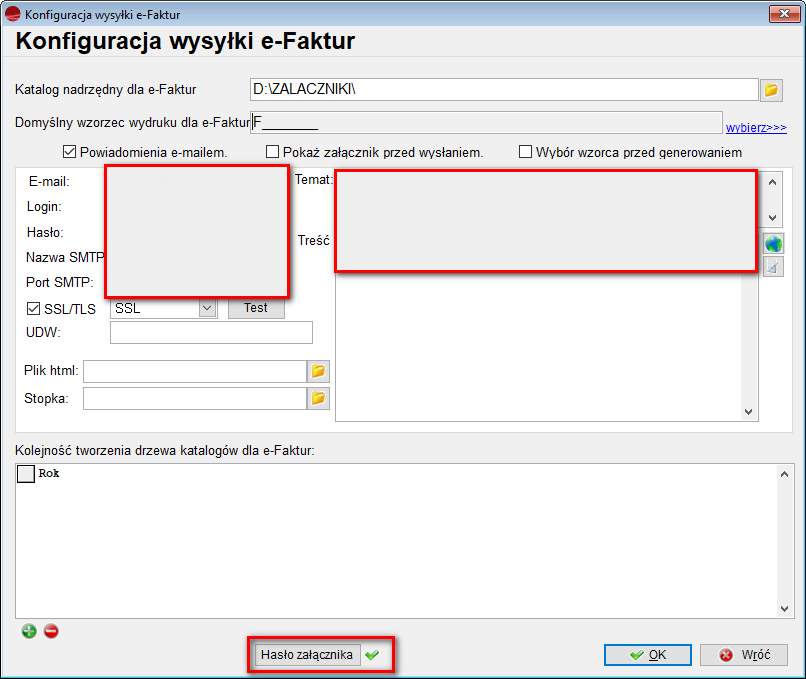Click the gray edit icon below globe
806x679 pixels.
coord(773,266)
